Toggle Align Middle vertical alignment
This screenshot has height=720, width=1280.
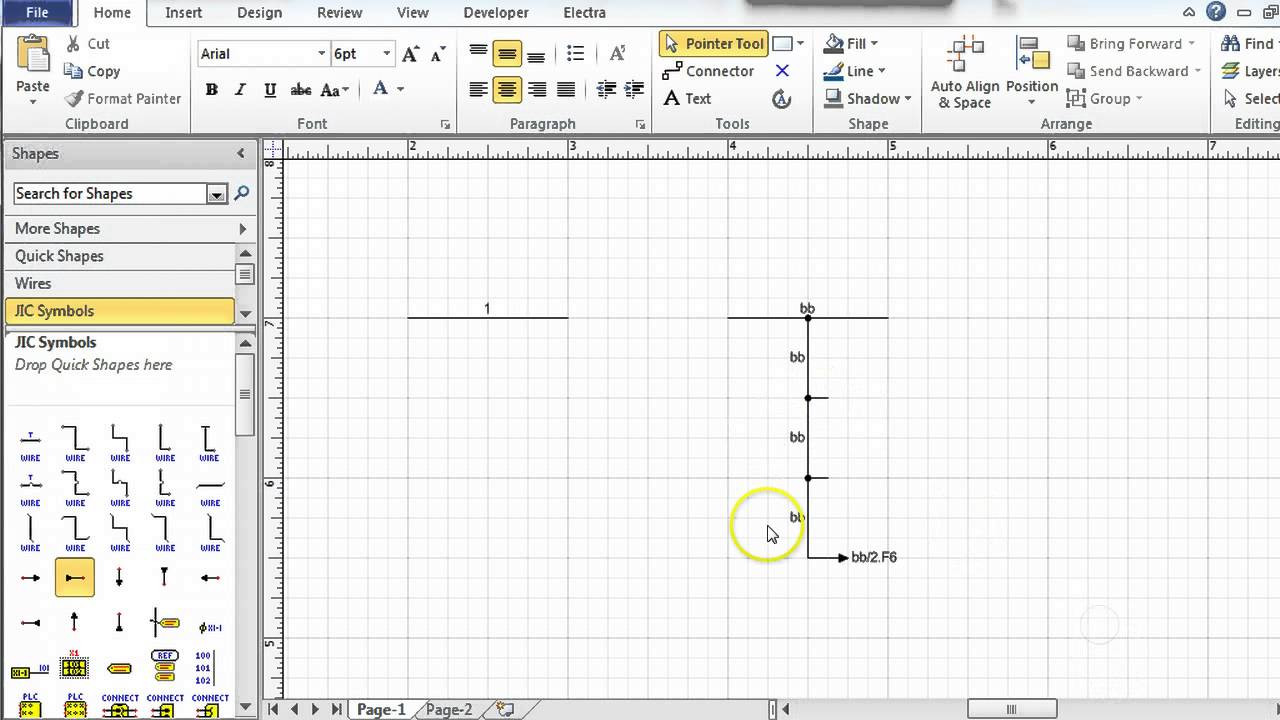coord(507,53)
